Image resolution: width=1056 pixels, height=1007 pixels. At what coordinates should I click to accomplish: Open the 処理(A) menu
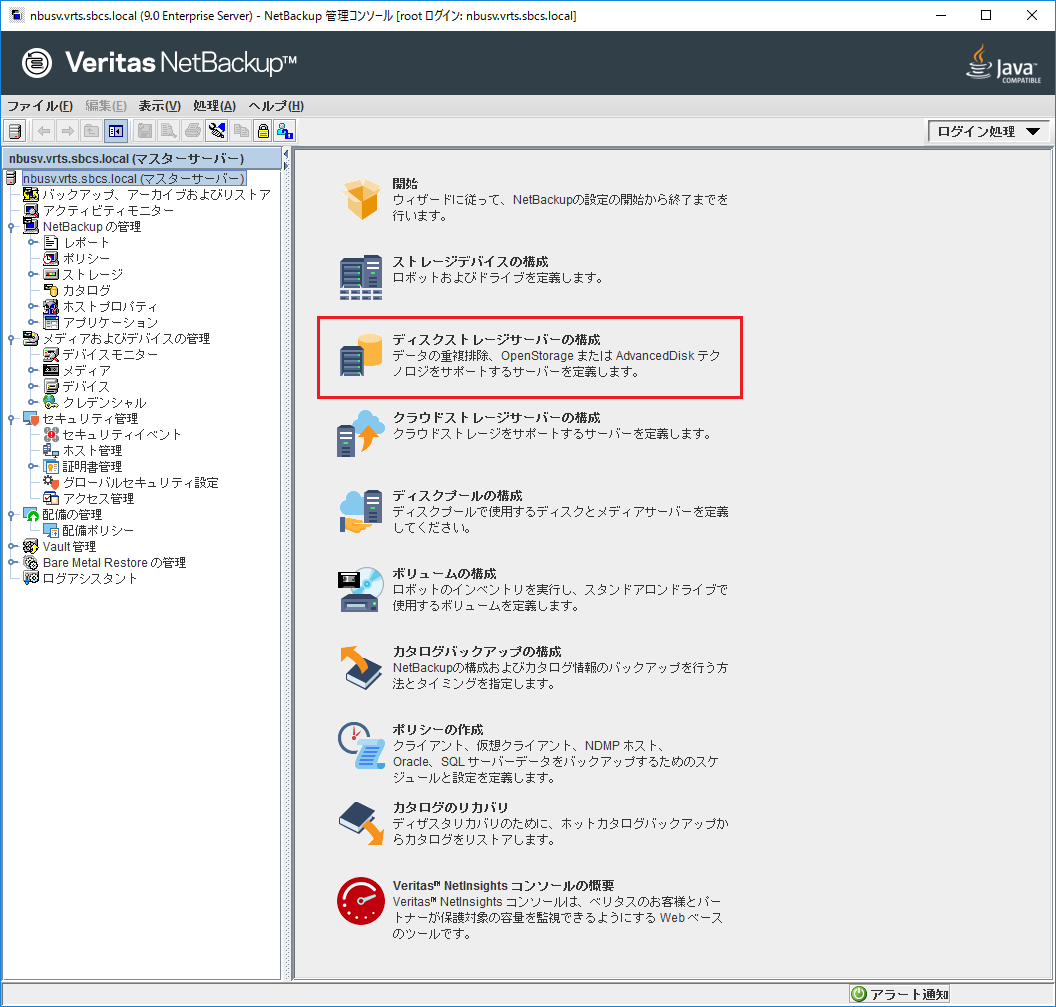(x=214, y=106)
